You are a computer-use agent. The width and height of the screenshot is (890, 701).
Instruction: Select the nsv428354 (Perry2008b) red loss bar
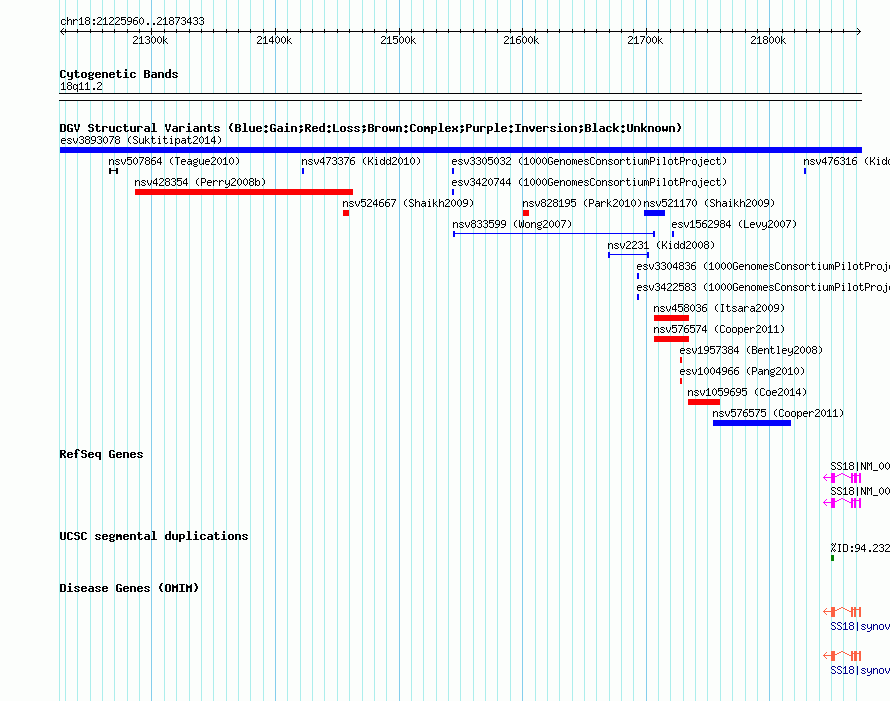click(x=244, y=192)
